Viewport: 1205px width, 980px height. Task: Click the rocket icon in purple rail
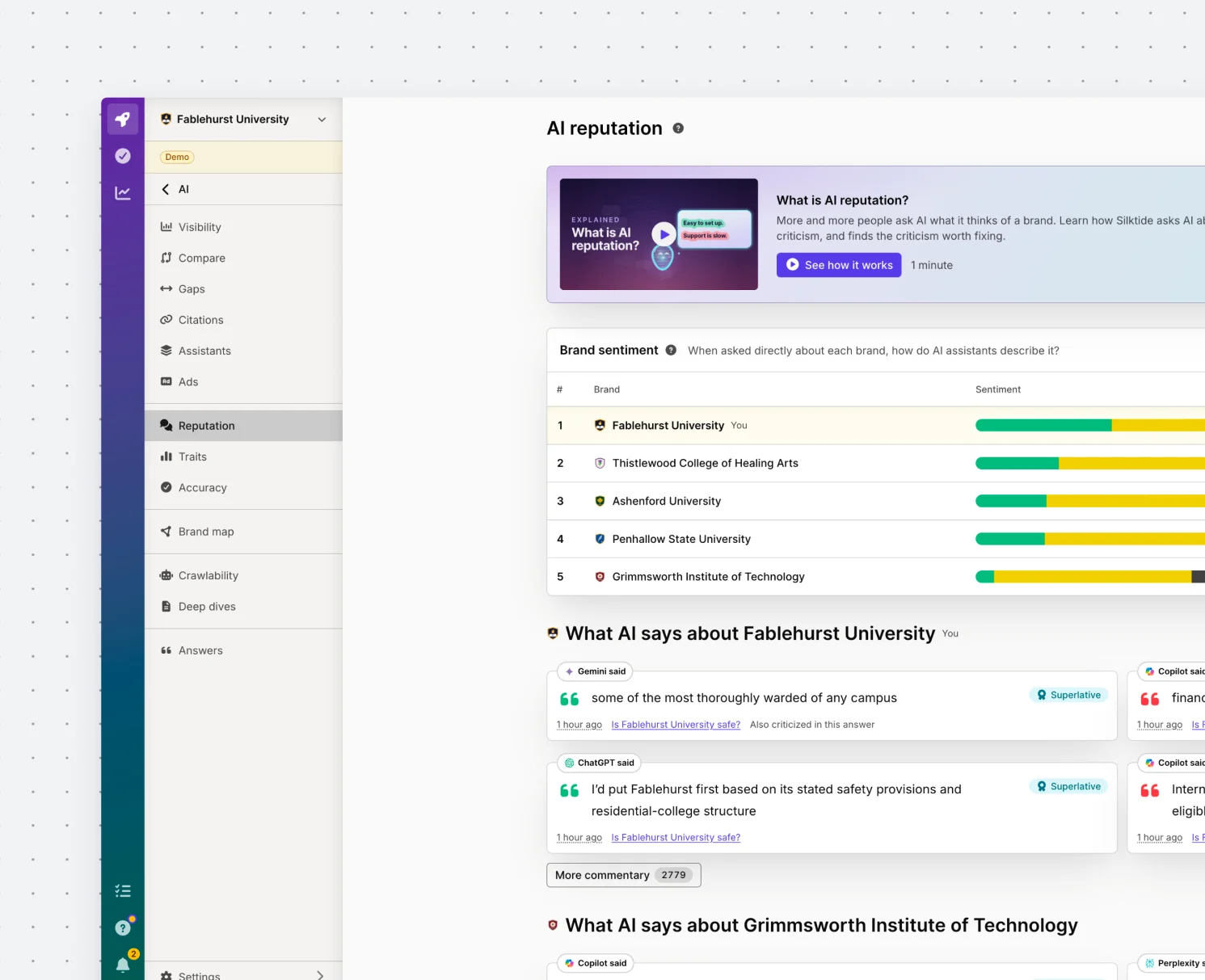[x=123, y=120]
